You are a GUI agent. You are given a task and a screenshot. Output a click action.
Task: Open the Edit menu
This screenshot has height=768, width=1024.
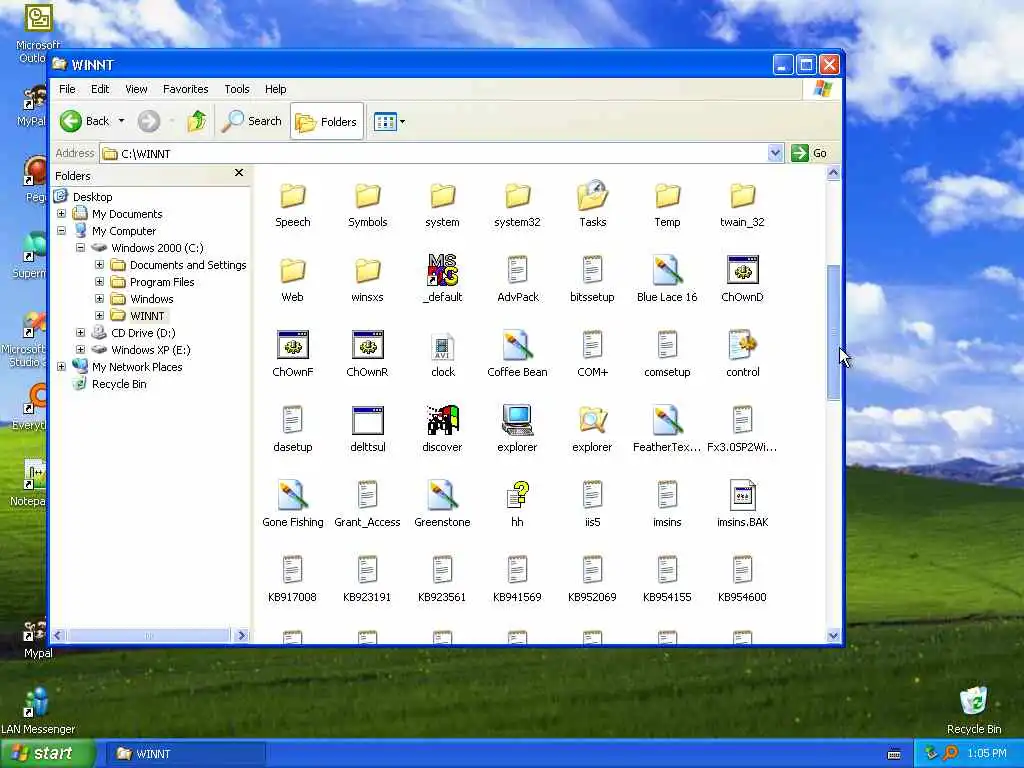coord(100,89)
